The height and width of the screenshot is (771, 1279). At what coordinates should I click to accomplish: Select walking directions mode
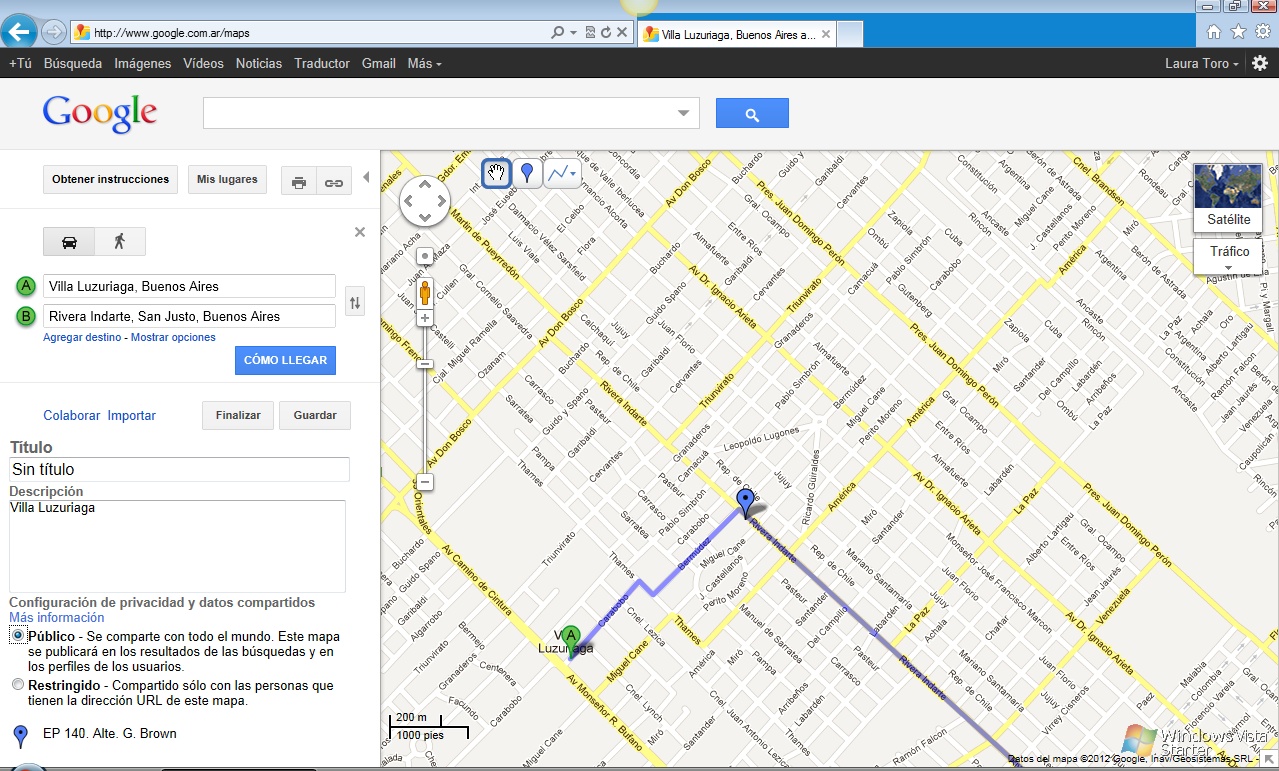[x=119, y=241]
